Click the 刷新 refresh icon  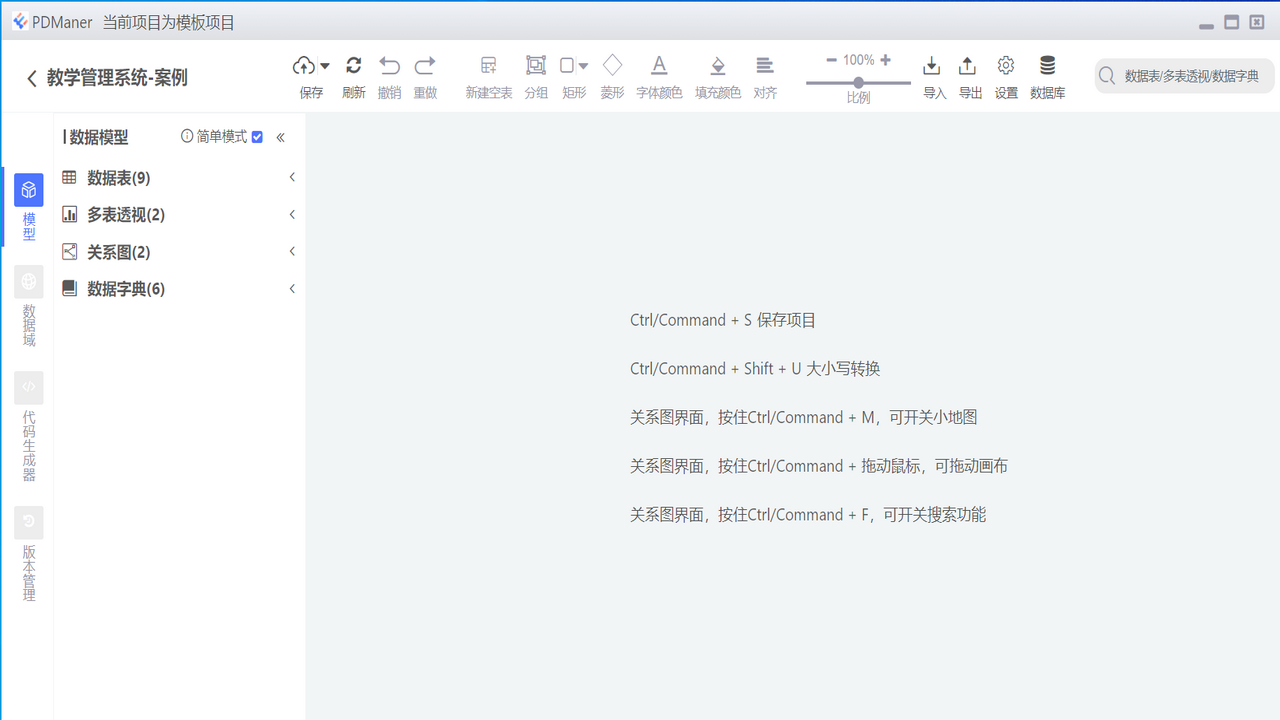(x=353, y=75)
